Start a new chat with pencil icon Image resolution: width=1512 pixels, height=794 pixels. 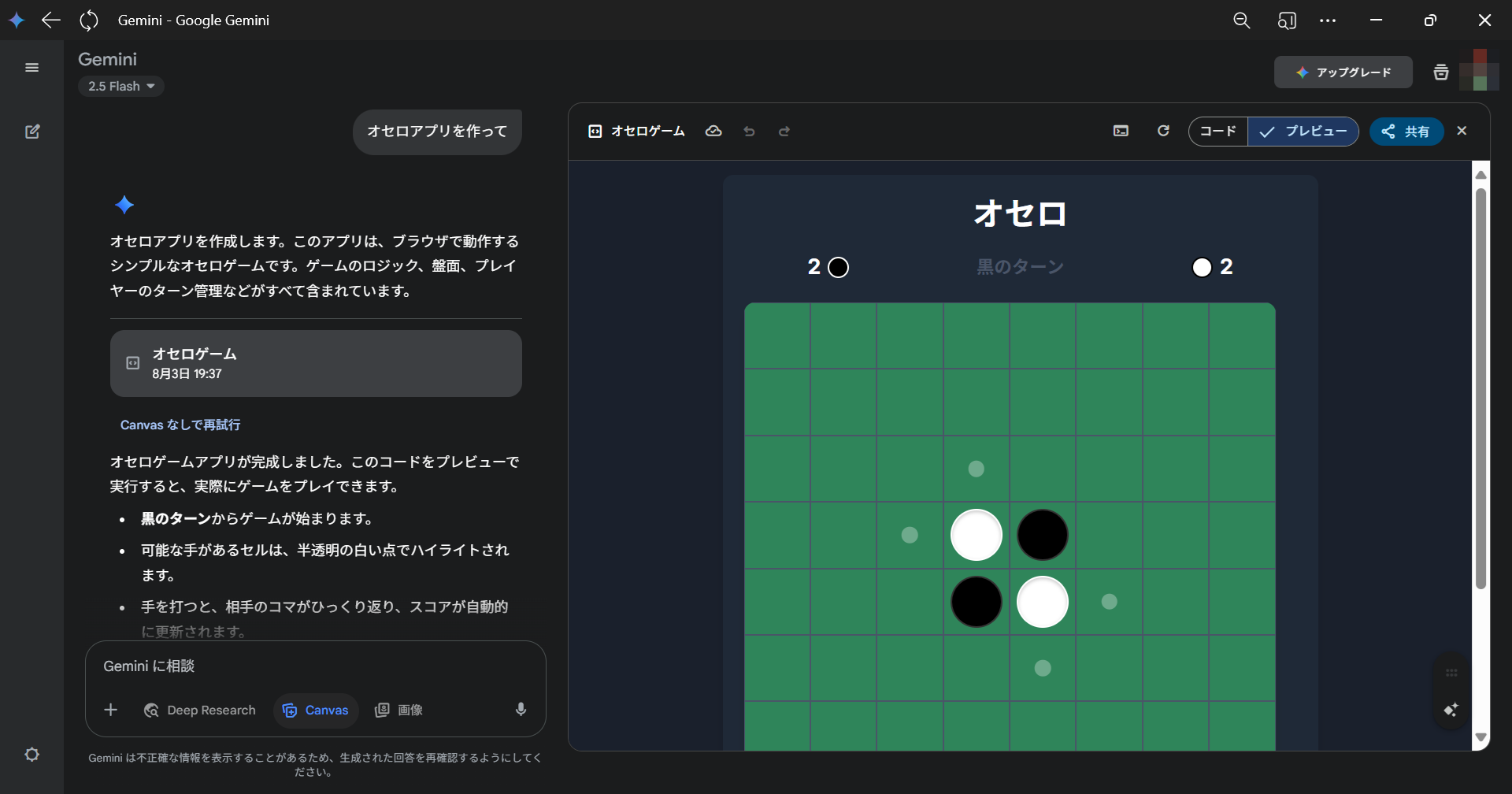tap(32, 132)
